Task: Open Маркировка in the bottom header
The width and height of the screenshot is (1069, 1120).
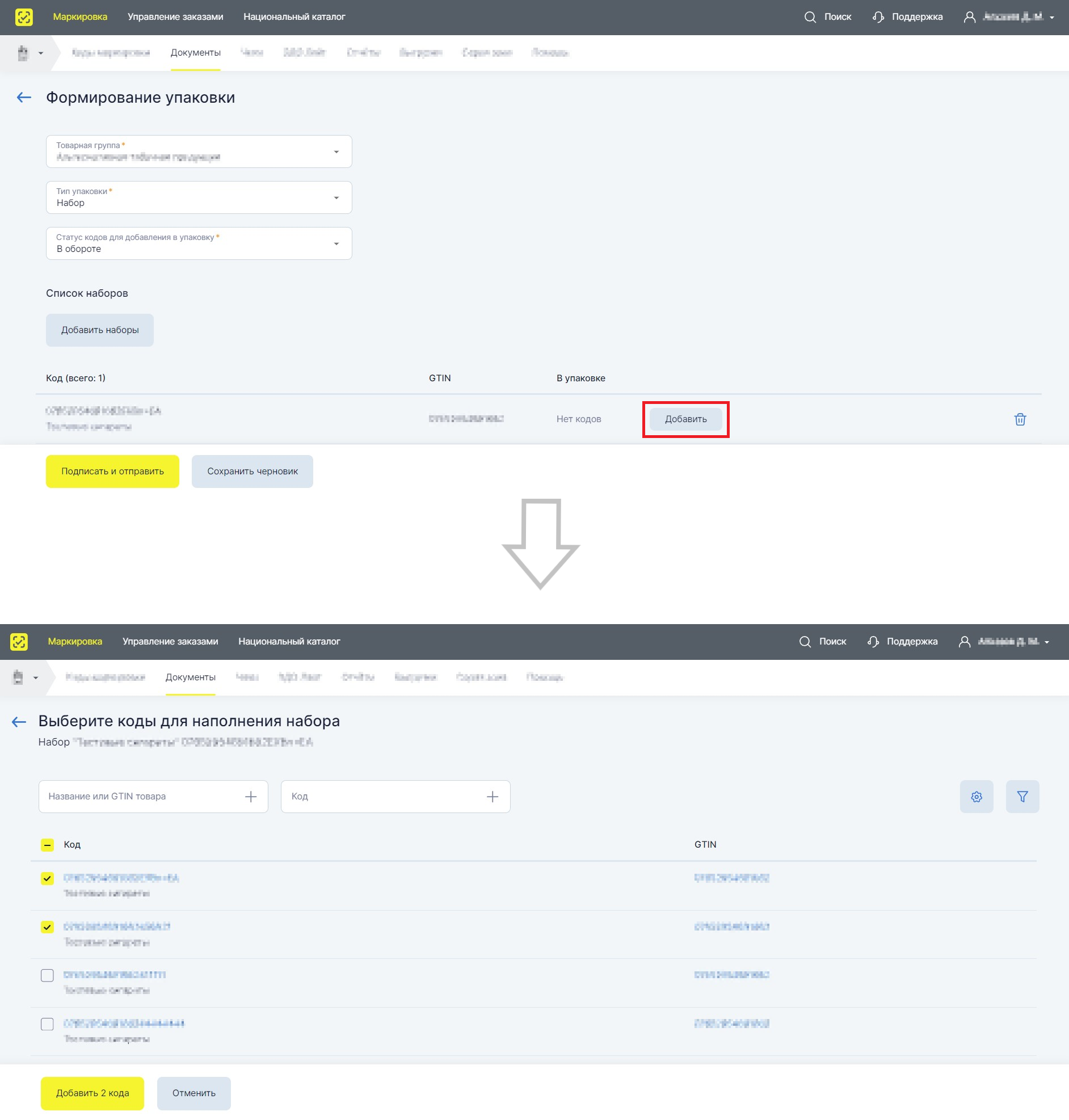Action: tap(75, 642)
